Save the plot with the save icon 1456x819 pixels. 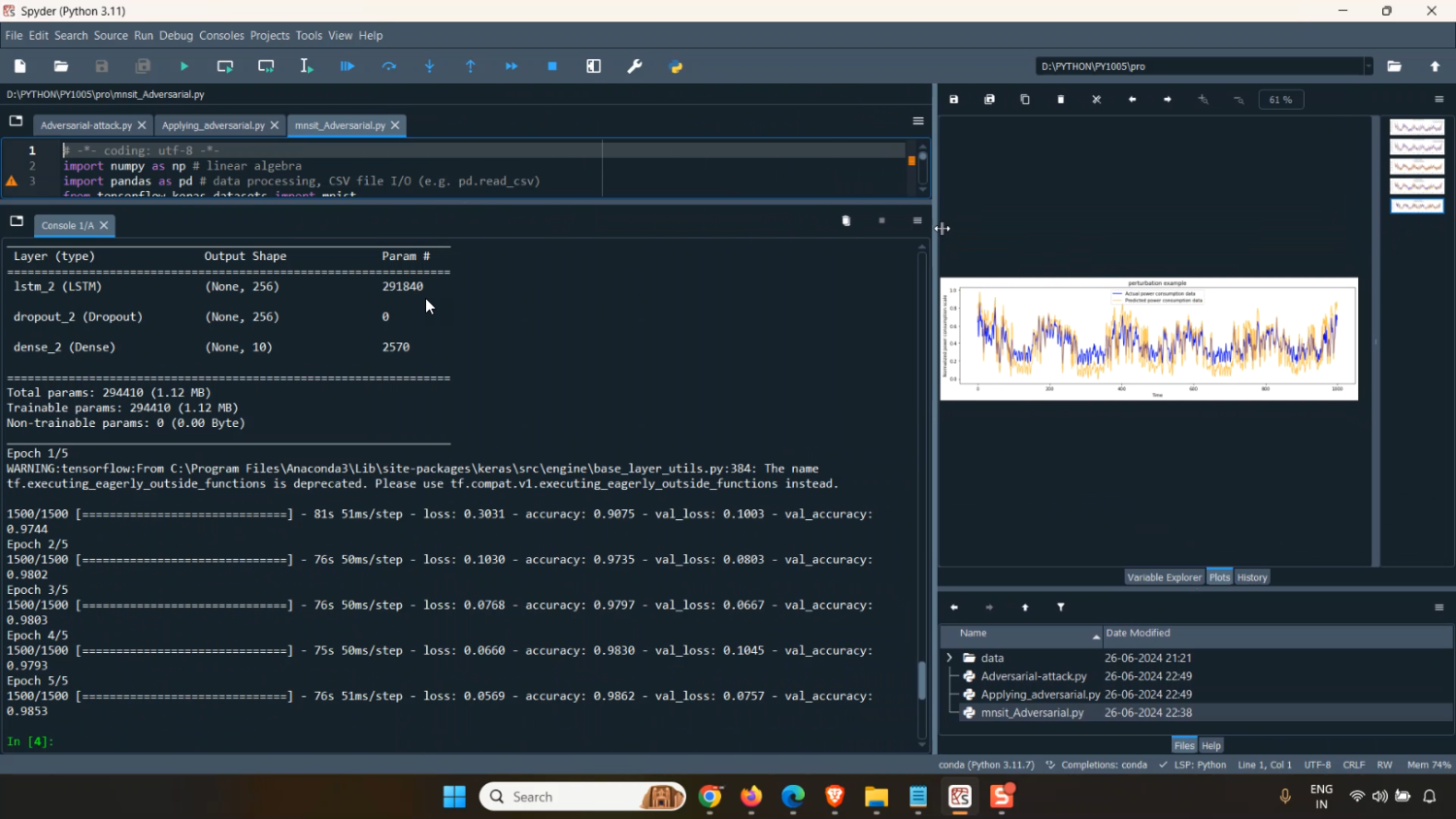pyautogui.click(x=954, y=99)
